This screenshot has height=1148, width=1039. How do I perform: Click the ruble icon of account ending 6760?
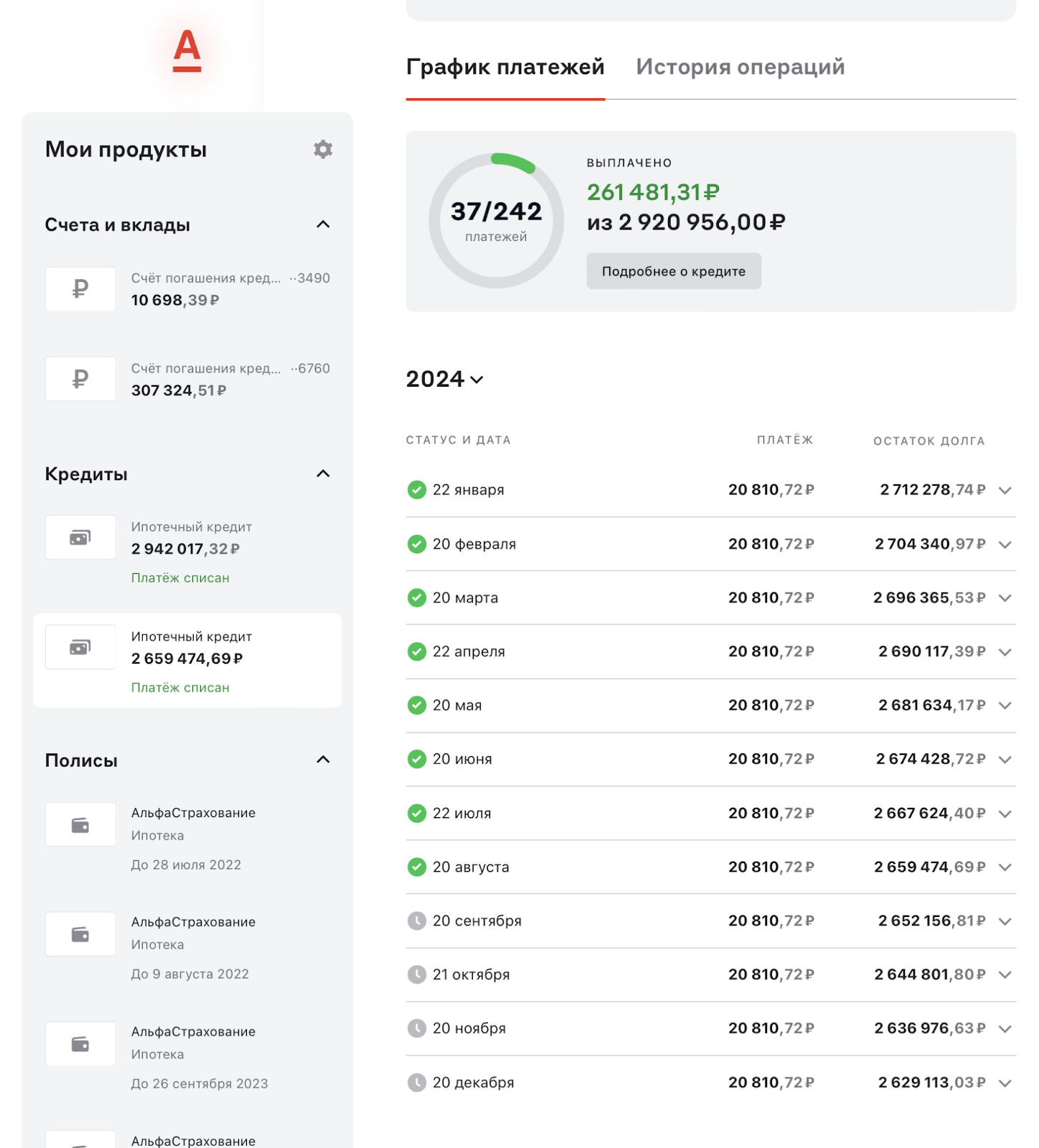coord(80,379)
